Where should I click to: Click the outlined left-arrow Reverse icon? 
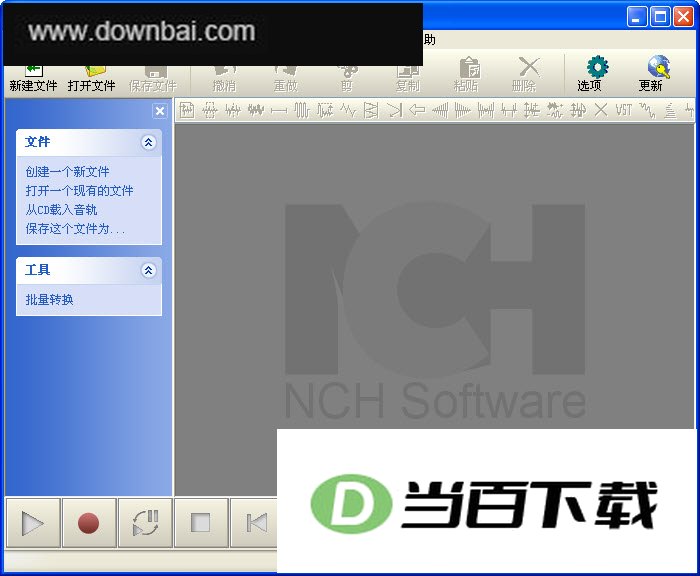pyautogui.click(x=417, y=110)
